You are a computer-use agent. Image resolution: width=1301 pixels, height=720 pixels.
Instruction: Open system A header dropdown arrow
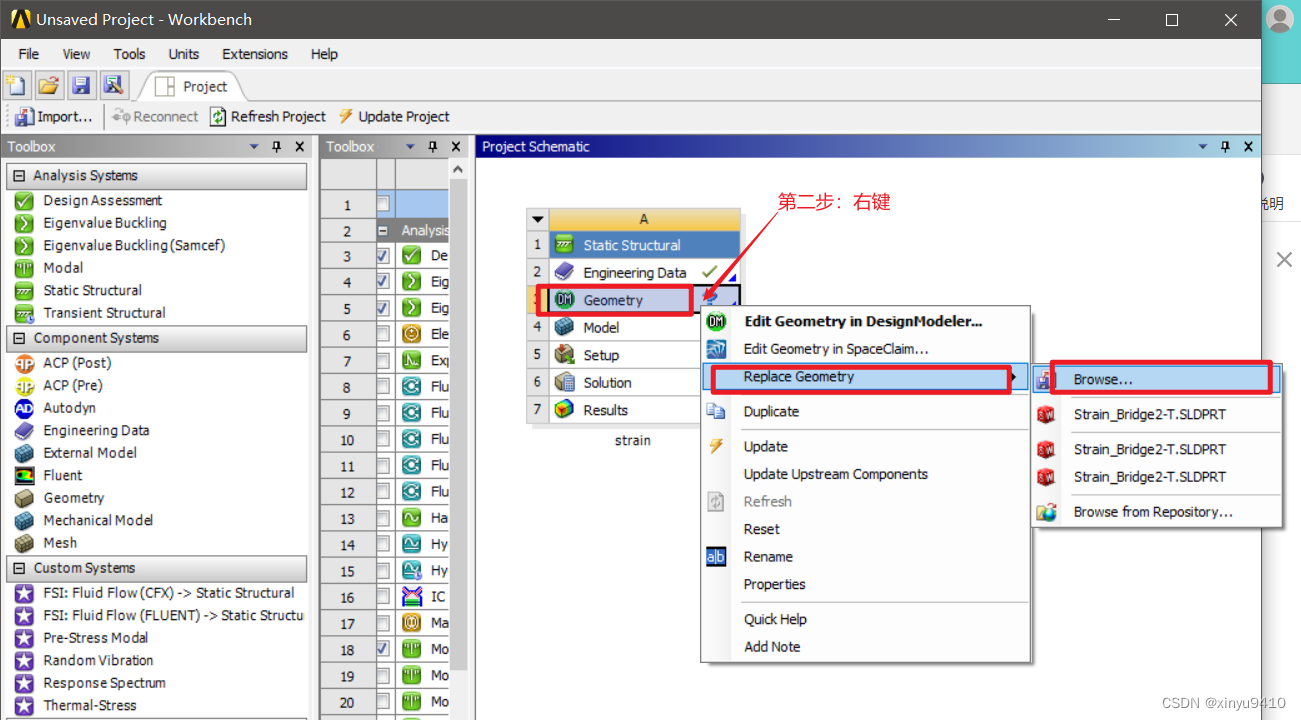click(x=538, y=219)
